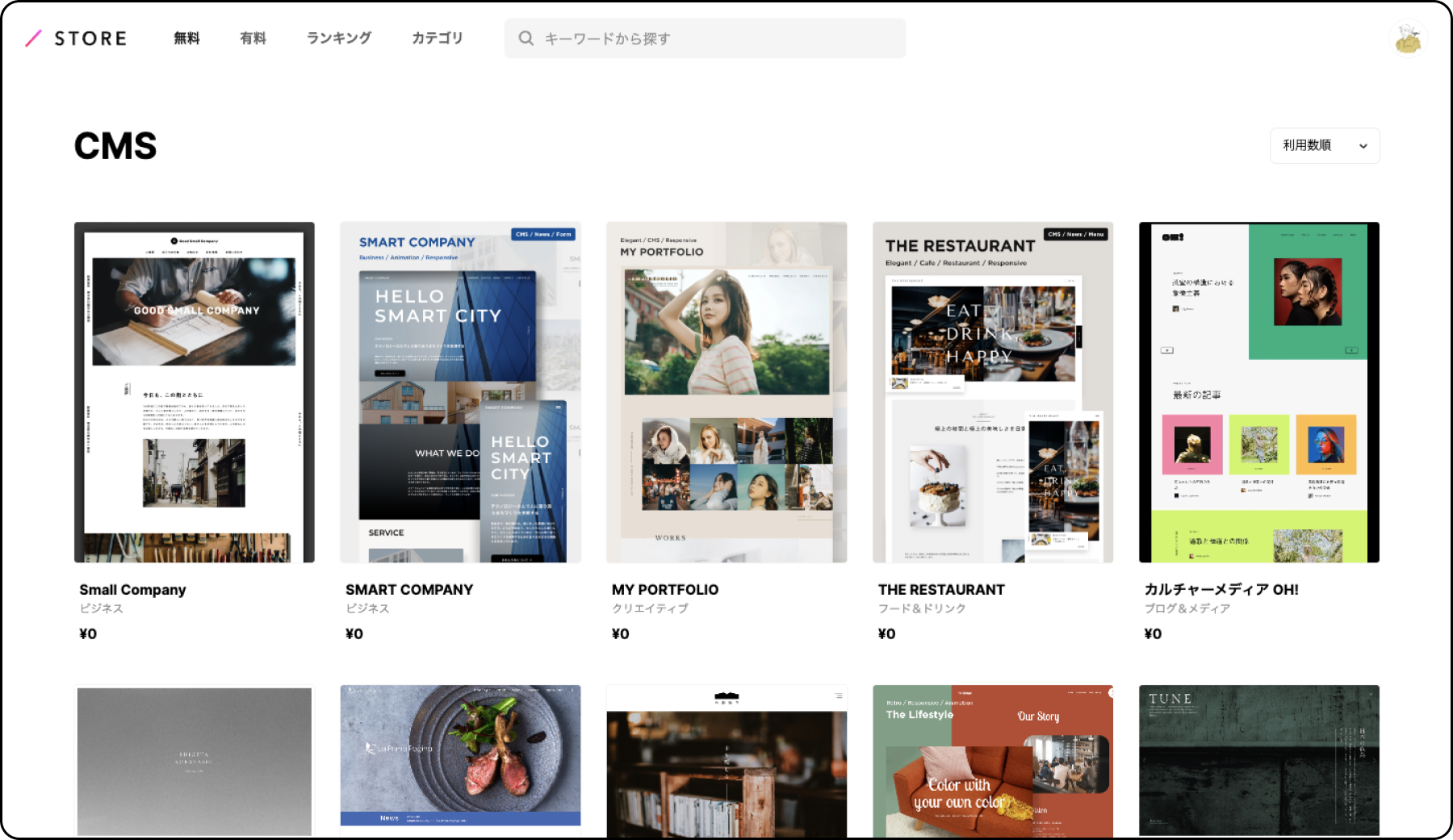
Task: Open the gray minimalist template thumbnail
Action: 195,761
